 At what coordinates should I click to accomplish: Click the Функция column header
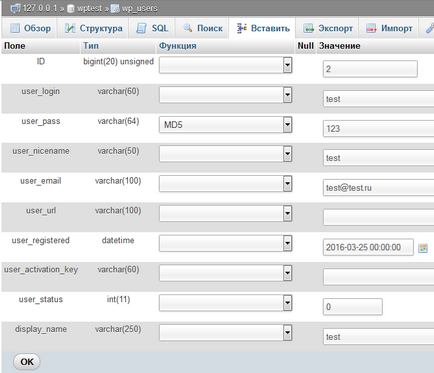(x=178, y=46)
